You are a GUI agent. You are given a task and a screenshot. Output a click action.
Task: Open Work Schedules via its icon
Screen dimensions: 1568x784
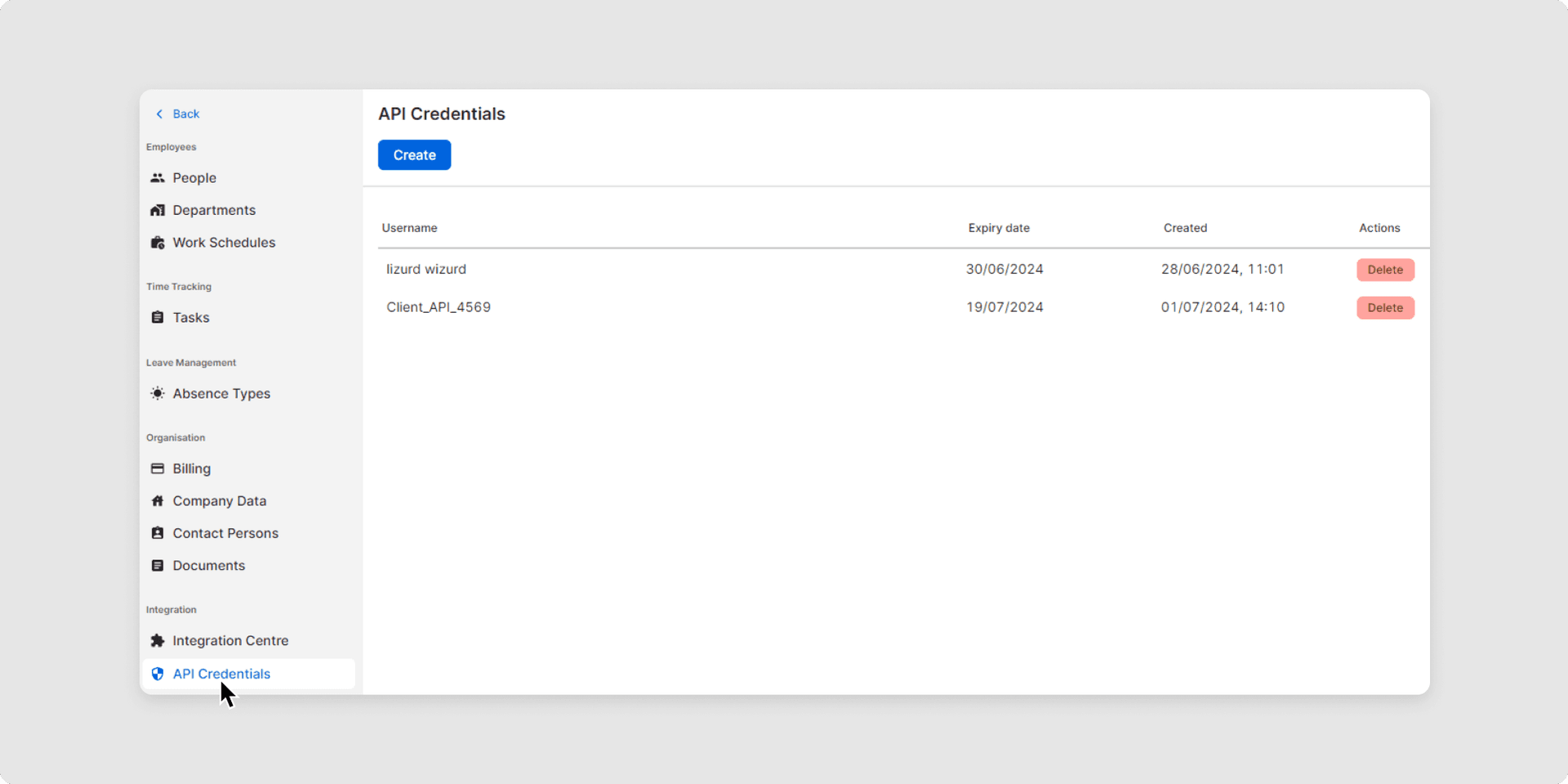click(x=157, y=242)
